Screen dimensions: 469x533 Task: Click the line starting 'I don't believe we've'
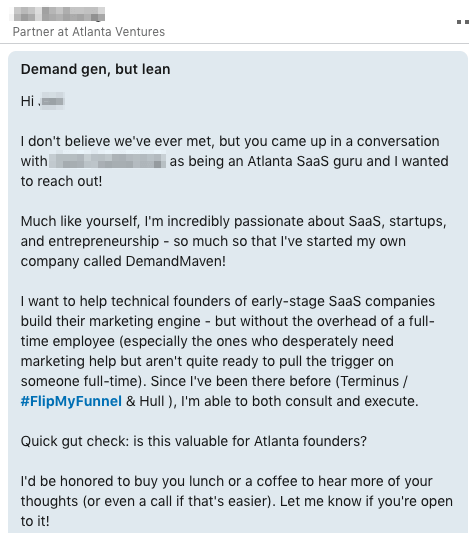tap(230, 141)
